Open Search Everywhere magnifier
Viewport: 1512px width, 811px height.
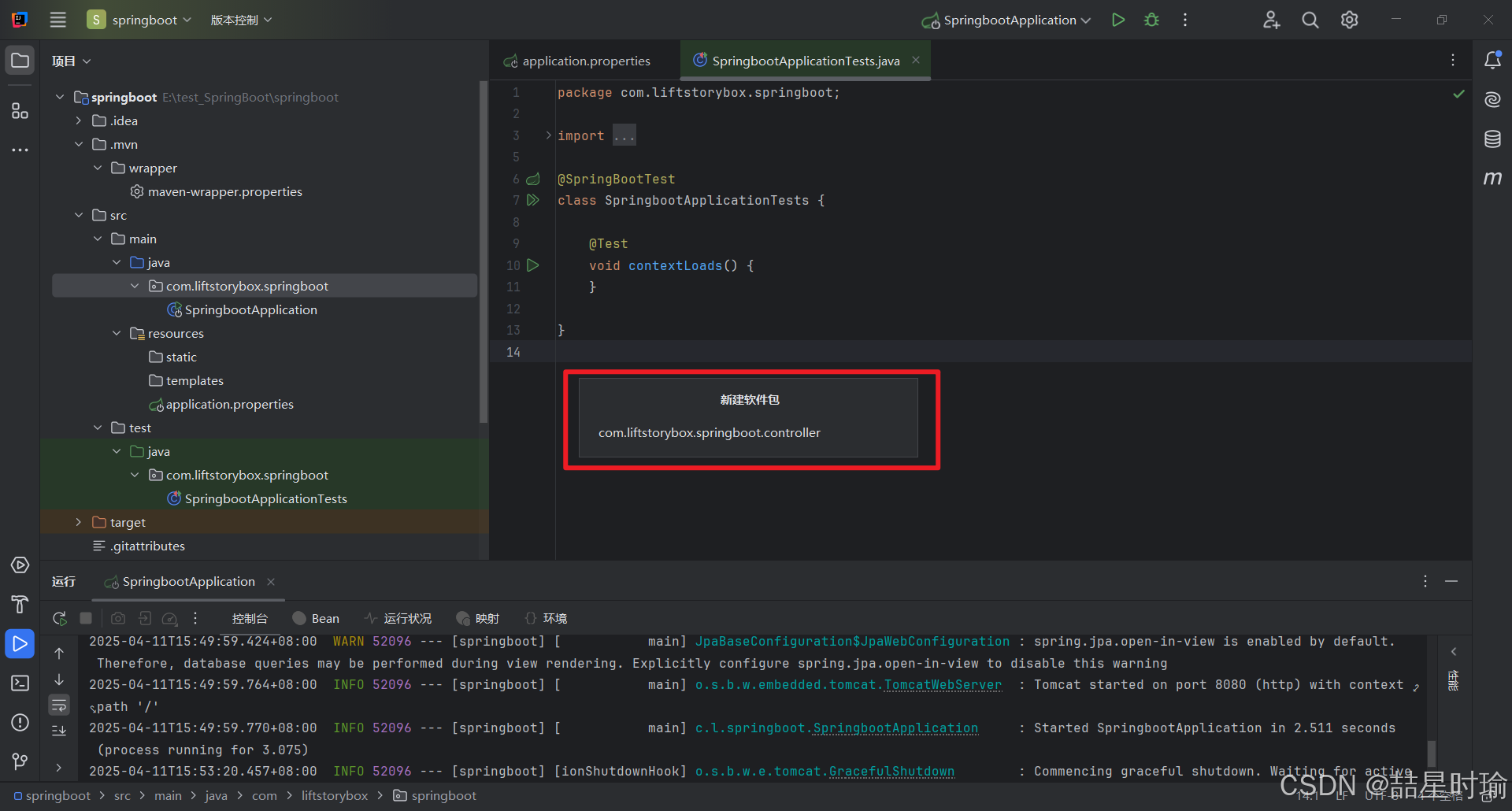tap(1310, 20)
